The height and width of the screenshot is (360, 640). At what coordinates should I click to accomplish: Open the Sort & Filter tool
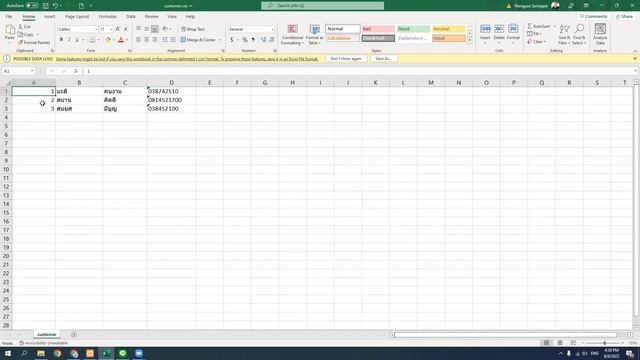coord(564,34)
